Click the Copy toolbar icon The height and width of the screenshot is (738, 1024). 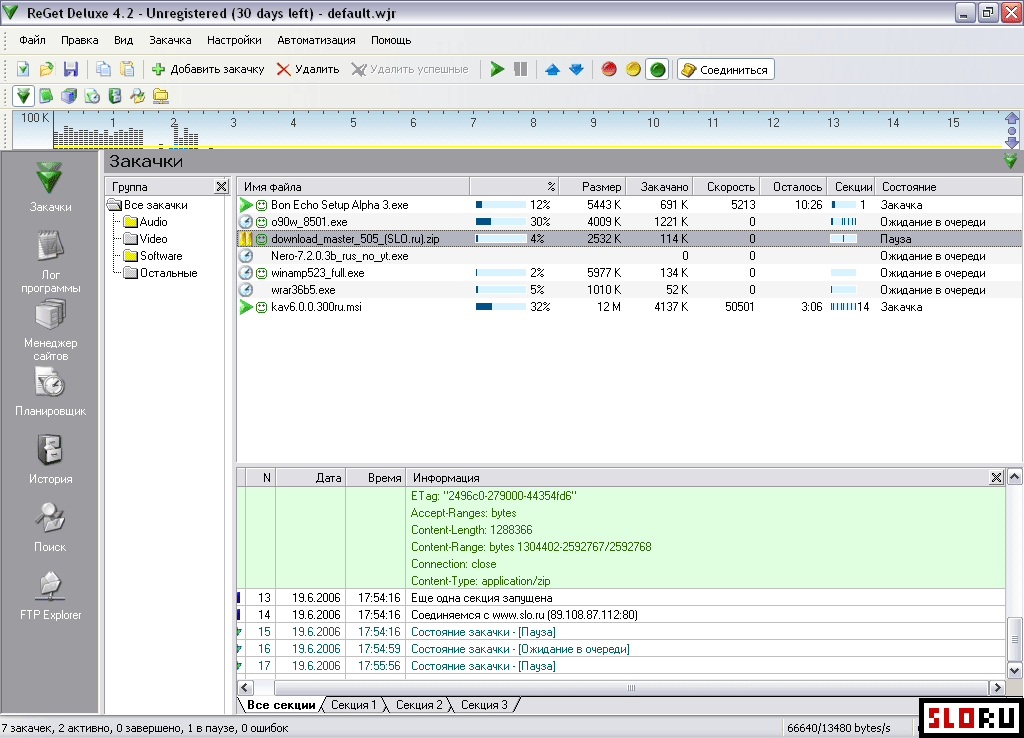click(103, 69)
